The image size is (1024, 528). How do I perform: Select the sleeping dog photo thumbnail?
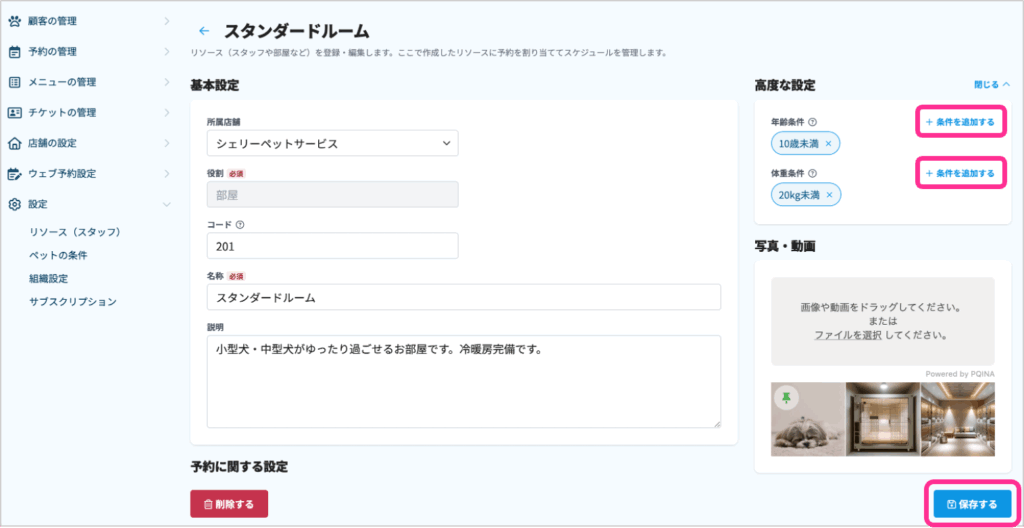[808, 420]
